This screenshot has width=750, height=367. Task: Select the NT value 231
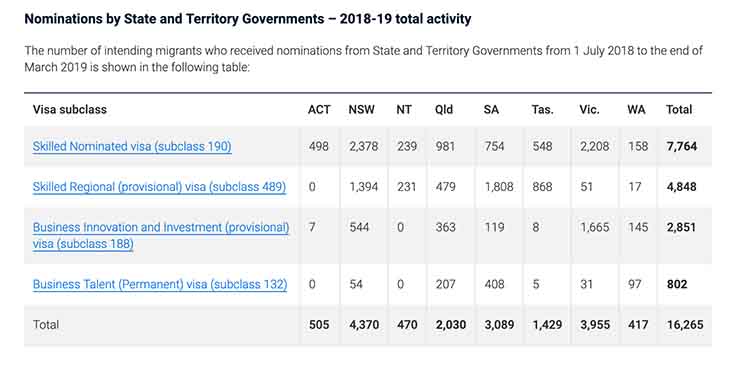[406, 187]
